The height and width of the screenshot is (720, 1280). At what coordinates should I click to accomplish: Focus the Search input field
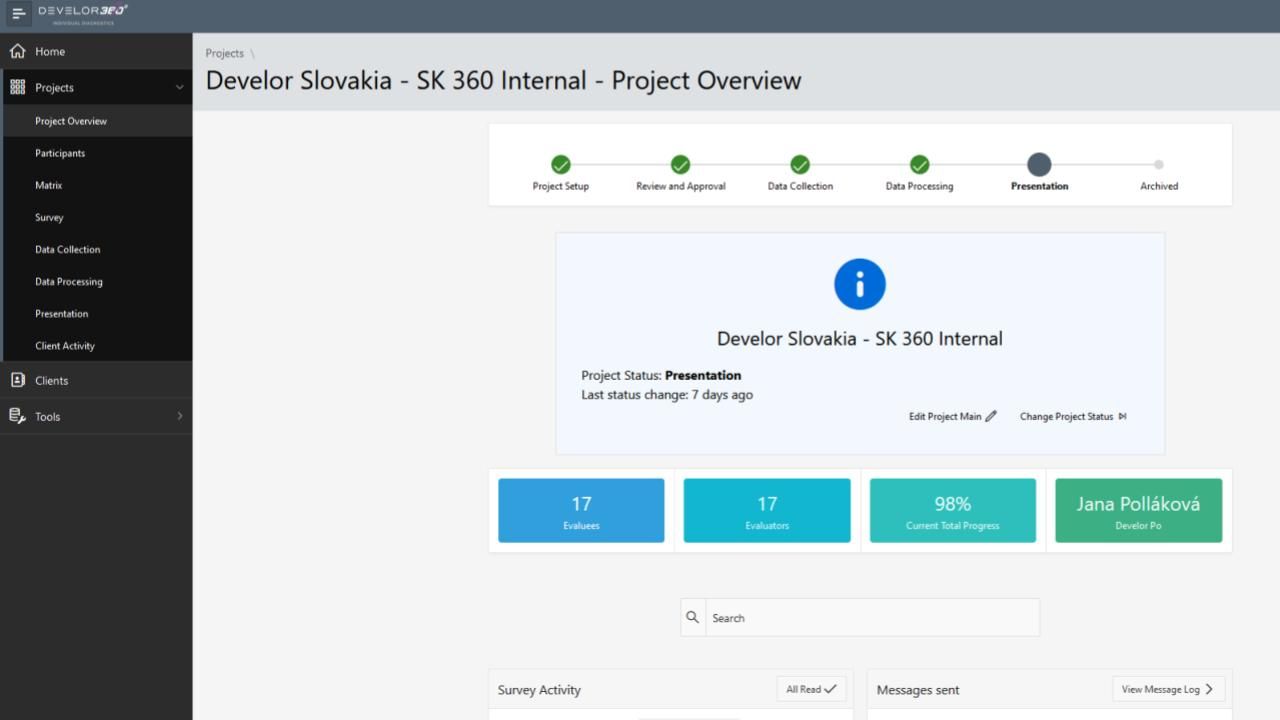872,618
